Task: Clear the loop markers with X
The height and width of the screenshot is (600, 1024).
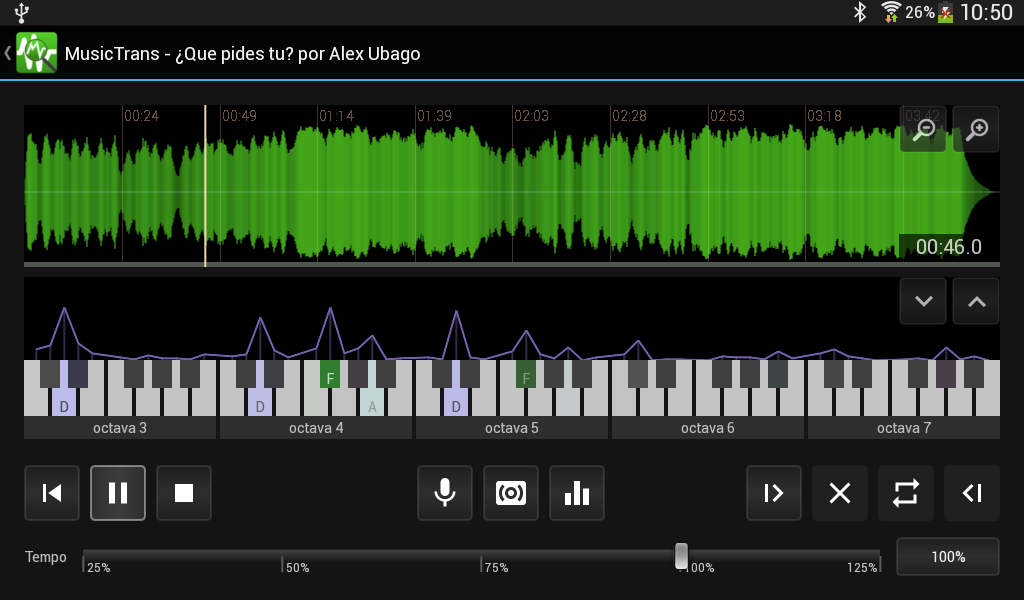Action: 840,493
